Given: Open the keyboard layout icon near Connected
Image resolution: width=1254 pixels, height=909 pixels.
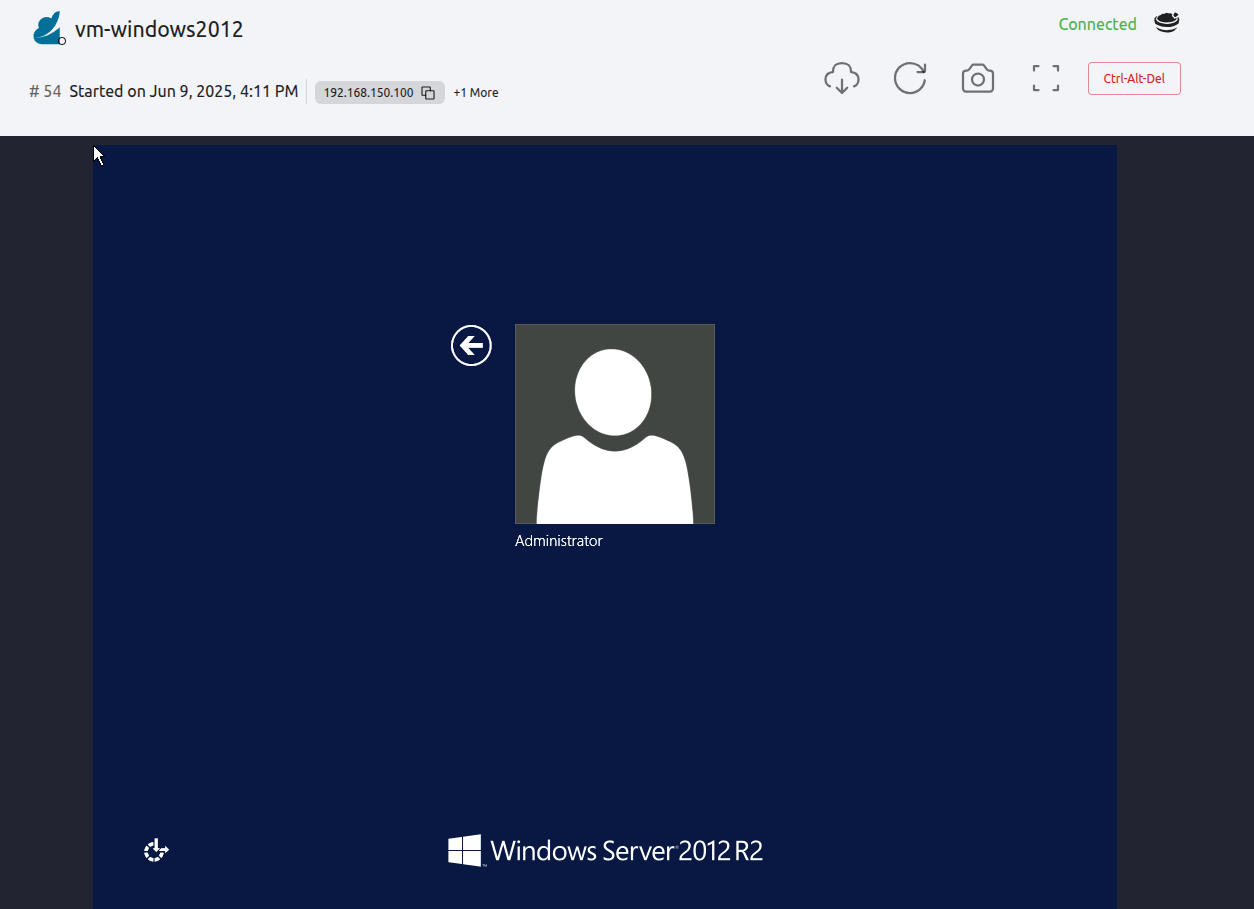Looking at the screenshot, I should (x=1166, y=22).
